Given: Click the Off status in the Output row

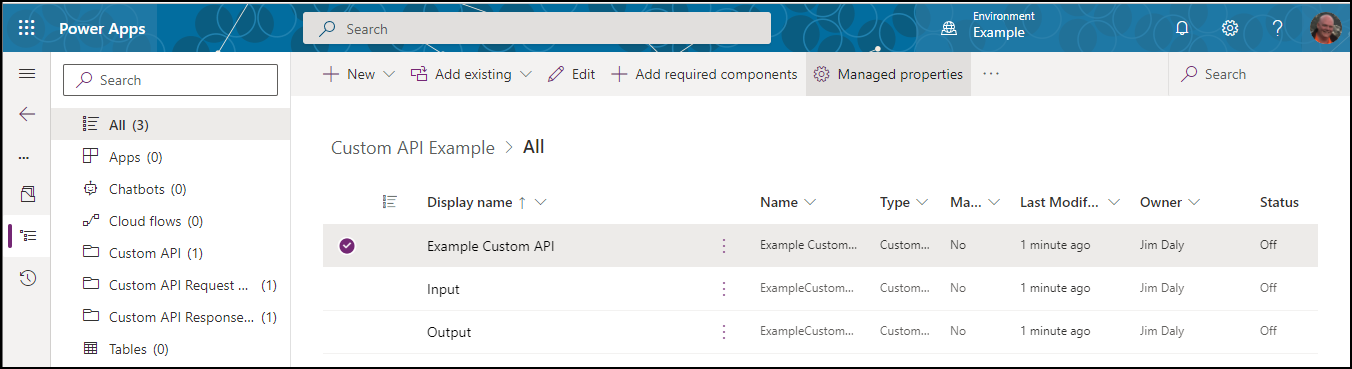Looking at the screenshot, I should click(1268, 331).
